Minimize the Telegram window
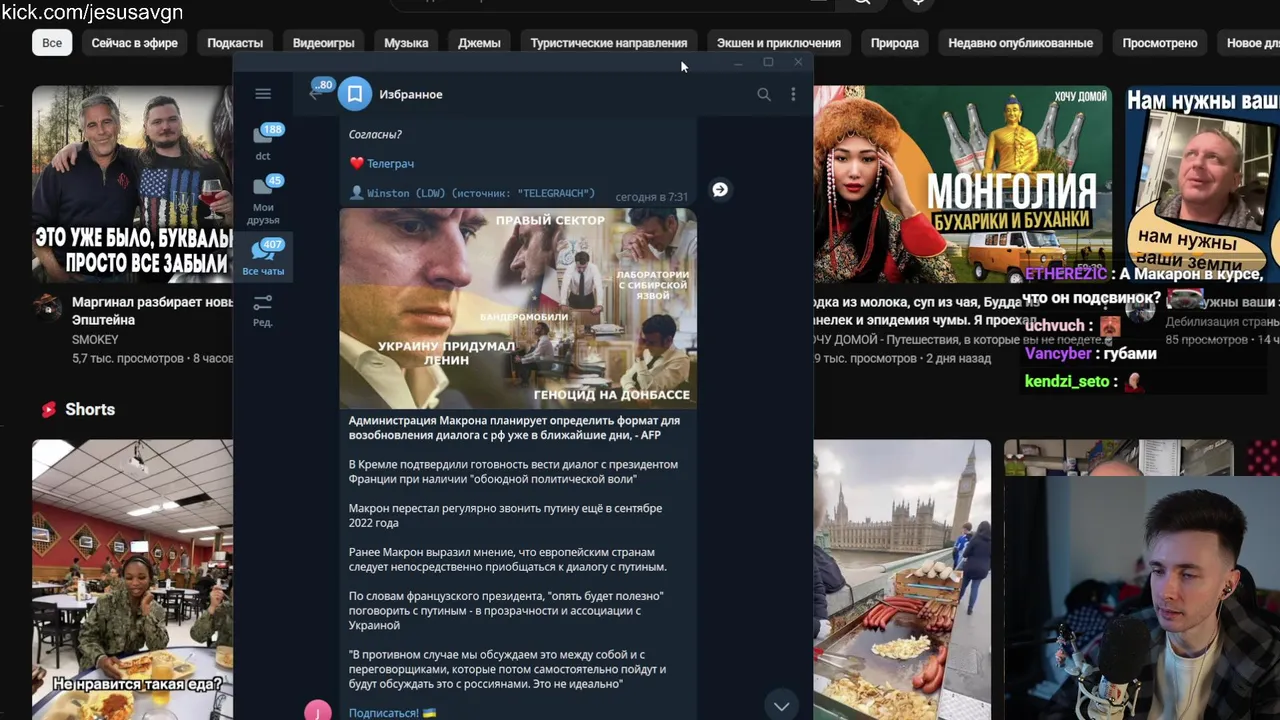The image size is (1280, 720). [x=738, y=63]
